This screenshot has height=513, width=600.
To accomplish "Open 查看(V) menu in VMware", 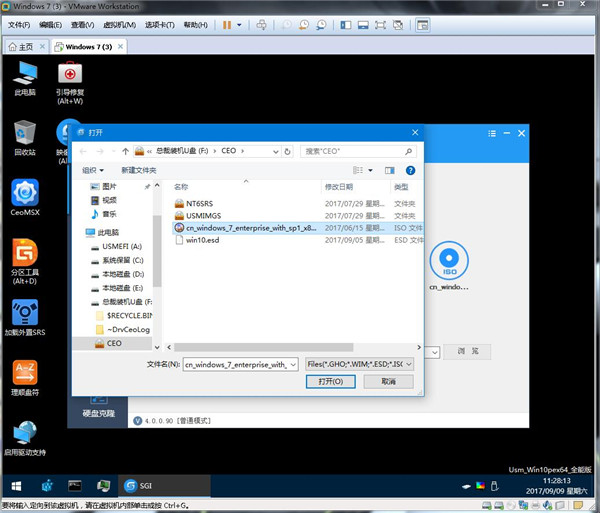I will 82,25.
